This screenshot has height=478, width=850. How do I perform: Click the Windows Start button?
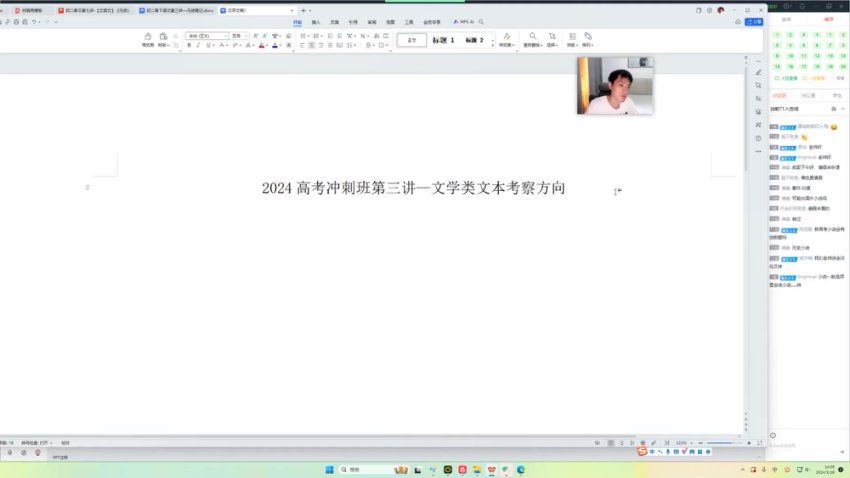[328, 469]
